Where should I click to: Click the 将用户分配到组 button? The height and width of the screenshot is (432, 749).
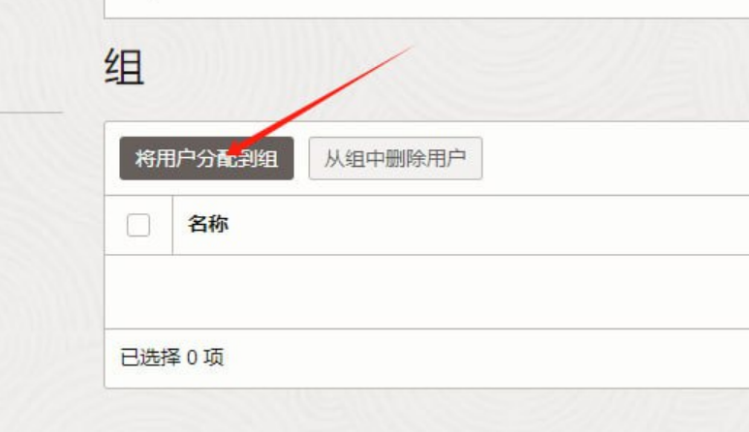click(206, 158)
